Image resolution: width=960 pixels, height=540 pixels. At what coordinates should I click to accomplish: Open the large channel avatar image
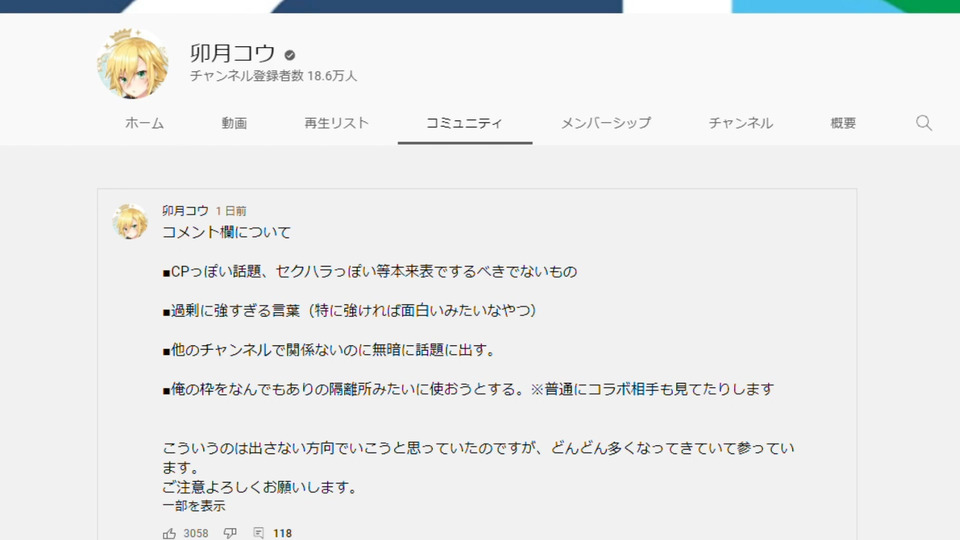pos(132,64)
